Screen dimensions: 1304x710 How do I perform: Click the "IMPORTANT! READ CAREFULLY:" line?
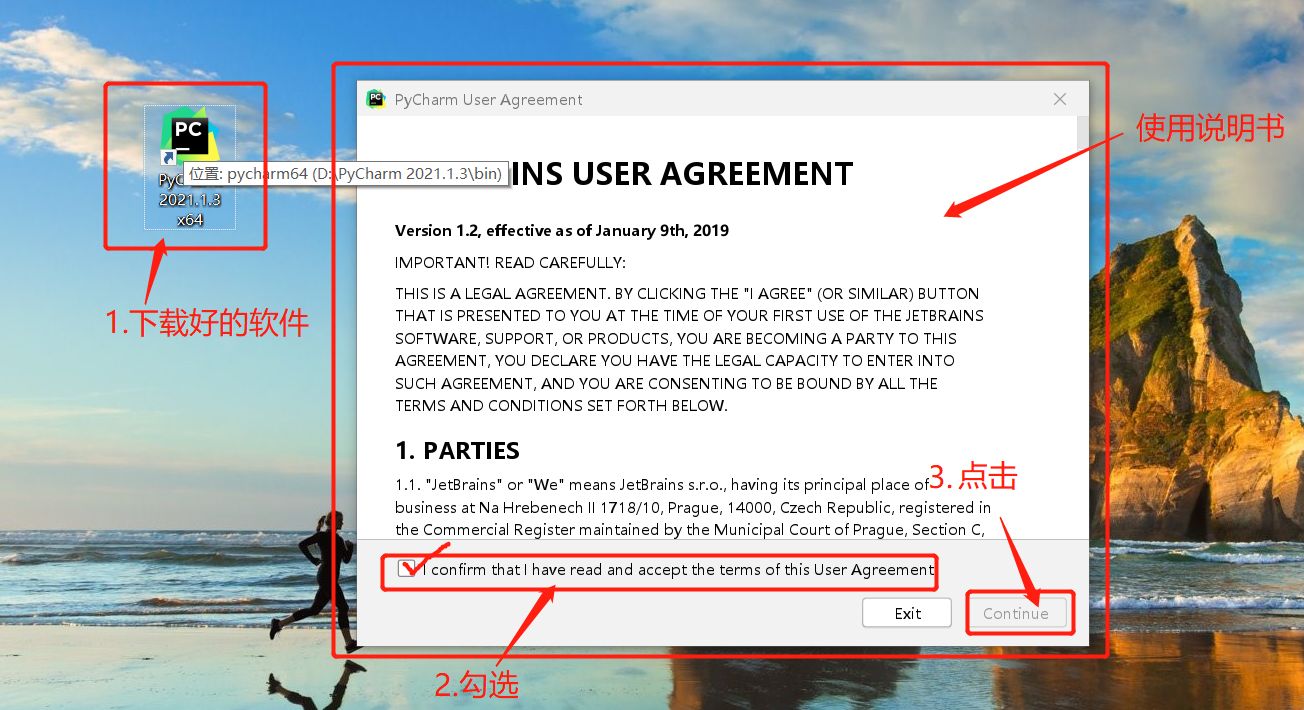tap(510, 262)
